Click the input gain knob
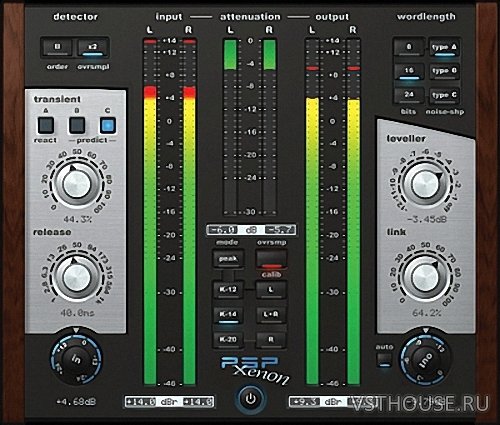Screen dimensions: 500x425 [76, 359]
